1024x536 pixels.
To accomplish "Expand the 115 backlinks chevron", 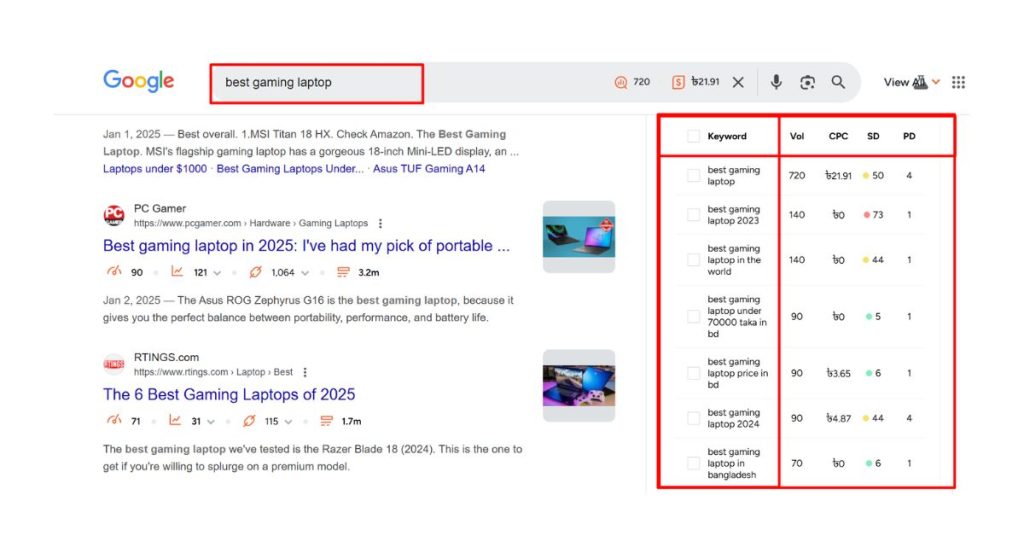I will tap(288, 421).
